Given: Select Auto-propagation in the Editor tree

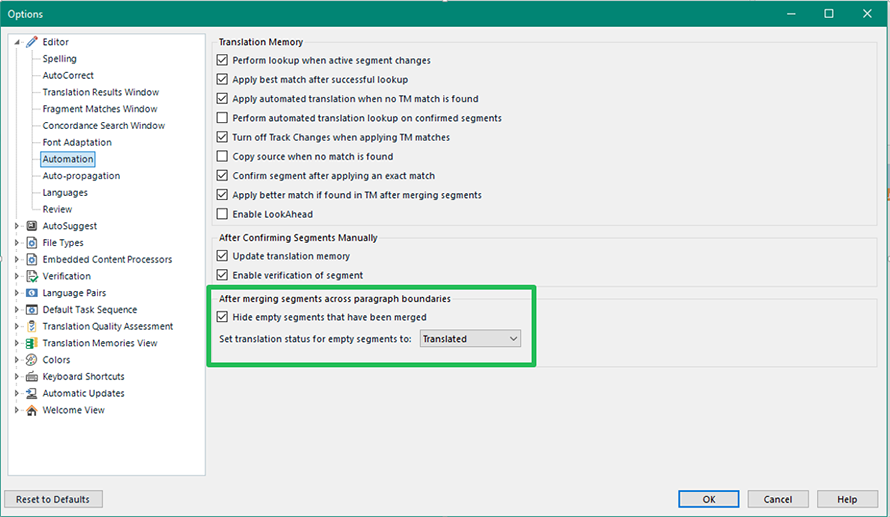Looking at the screenshot, I should (80, 176).
